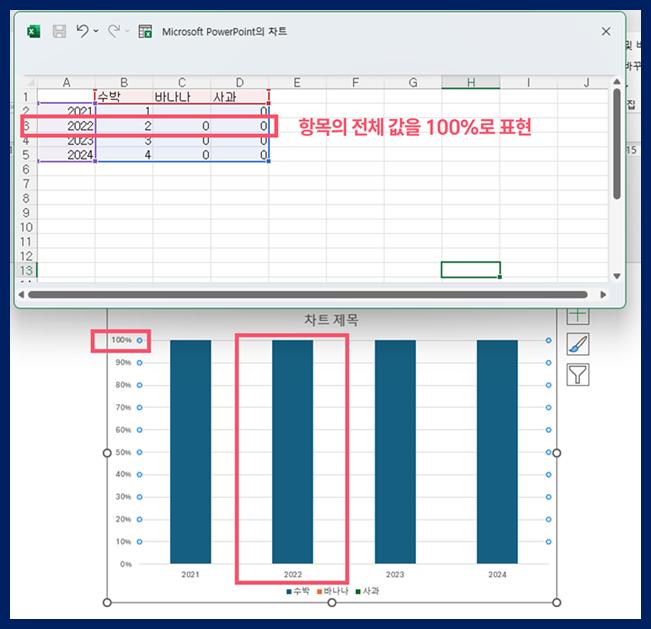Image resolution: width=651 pixels, height=629 pixels.
Task: Select the 2024 chart bar
Action: (497, 452)
